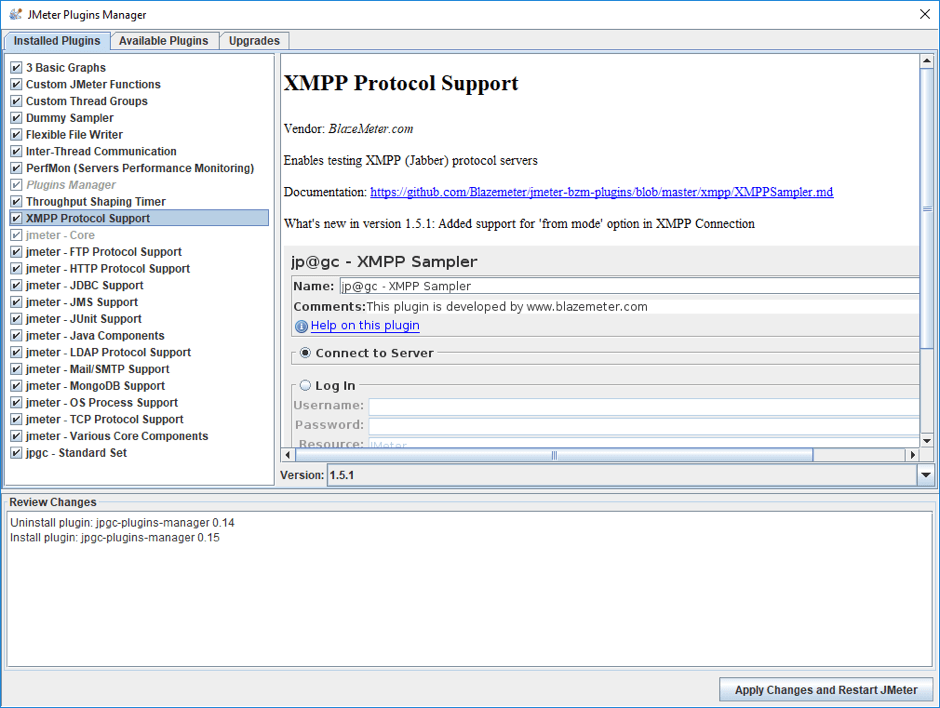Click the XMPP Protocol Support heading
This screenshot has height=708, width=940.
click(400, 83)
